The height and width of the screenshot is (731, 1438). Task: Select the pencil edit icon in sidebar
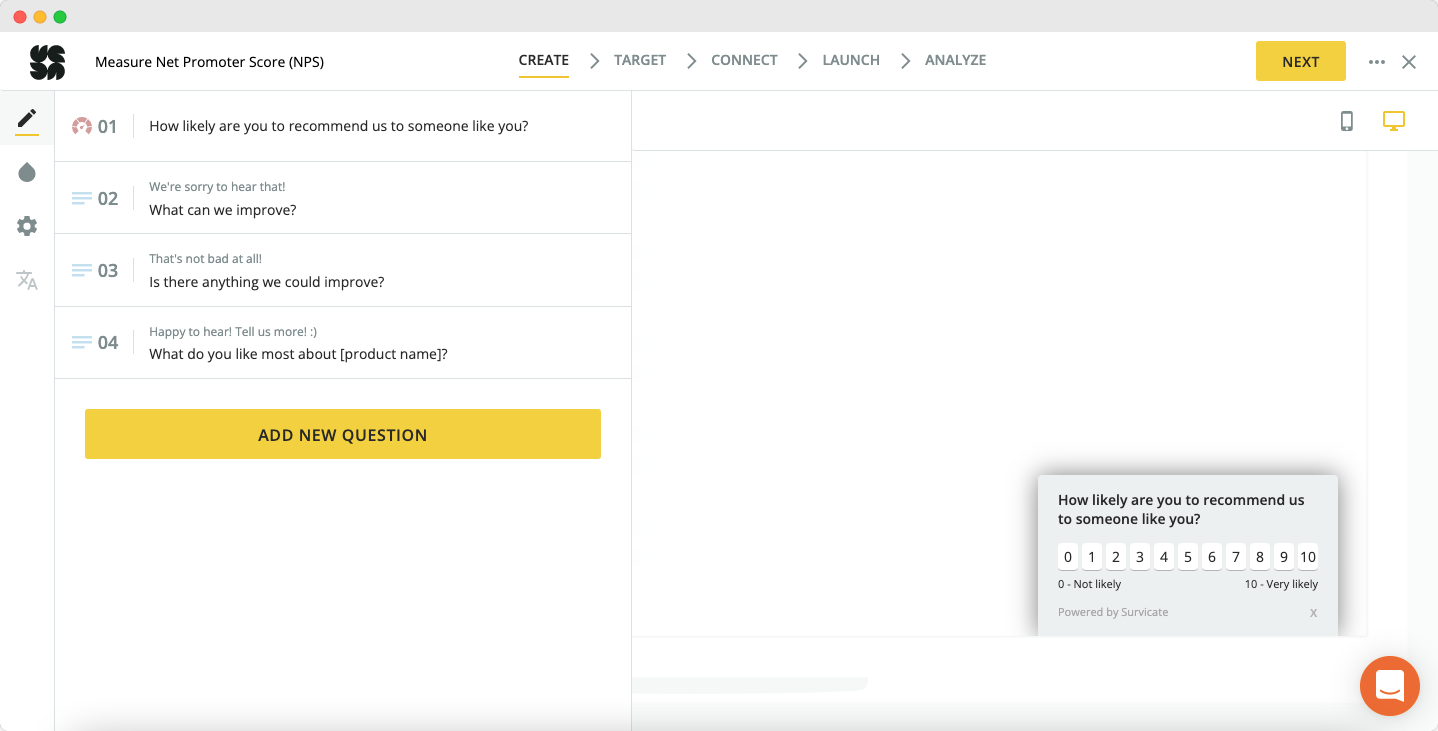point(27,119)
